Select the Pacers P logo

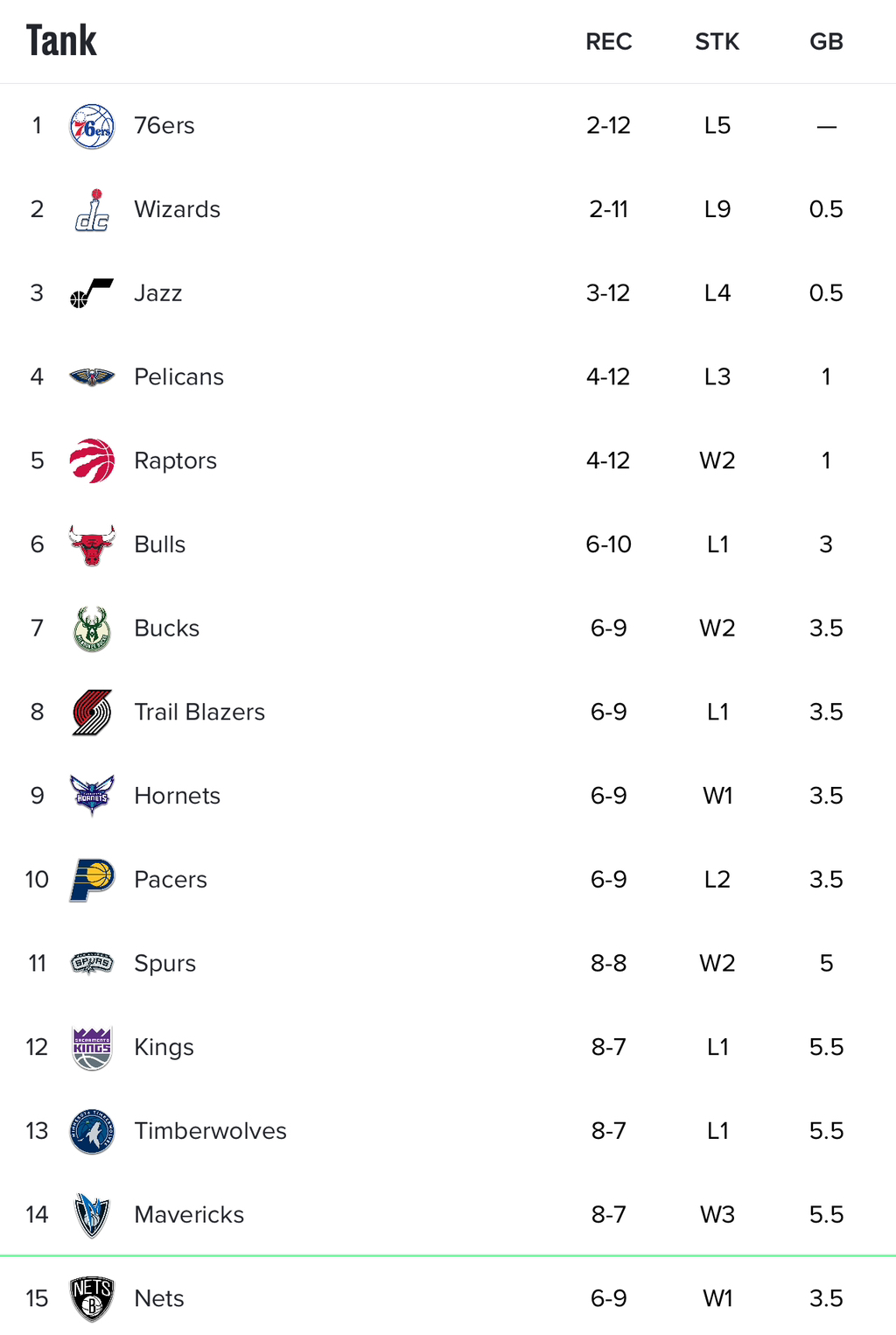click(92, 880)
